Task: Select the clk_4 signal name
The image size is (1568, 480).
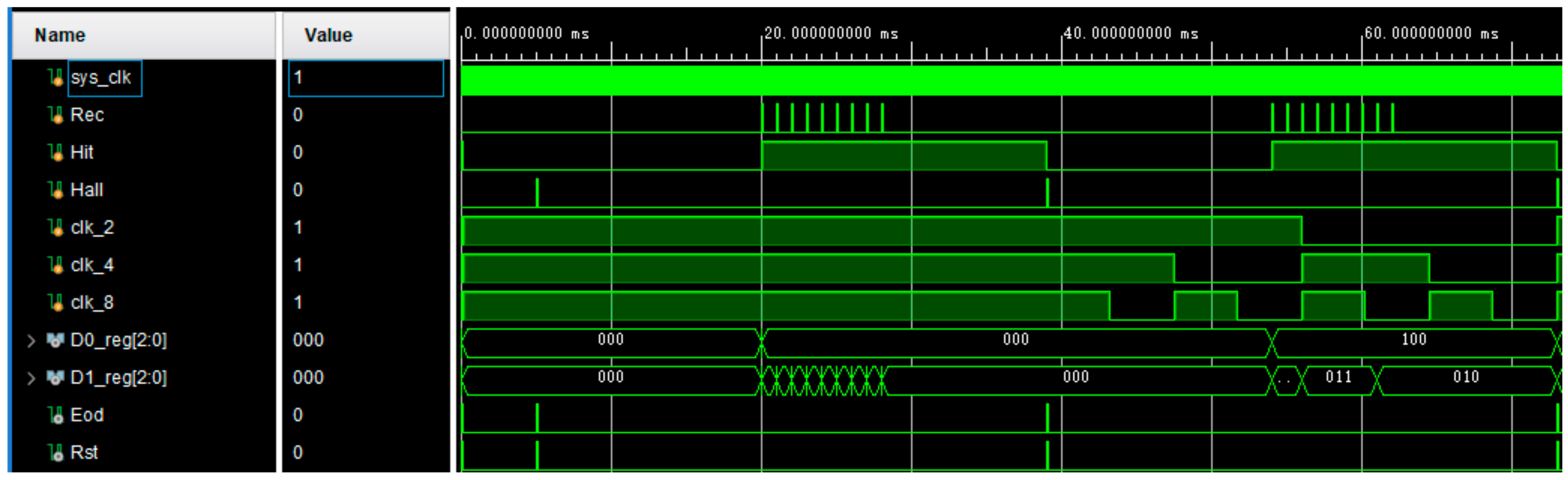Action: click(93, 265)
